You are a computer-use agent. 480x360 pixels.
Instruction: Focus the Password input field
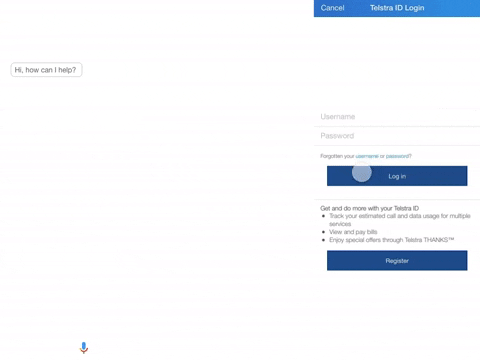click(x=397, y=136)
